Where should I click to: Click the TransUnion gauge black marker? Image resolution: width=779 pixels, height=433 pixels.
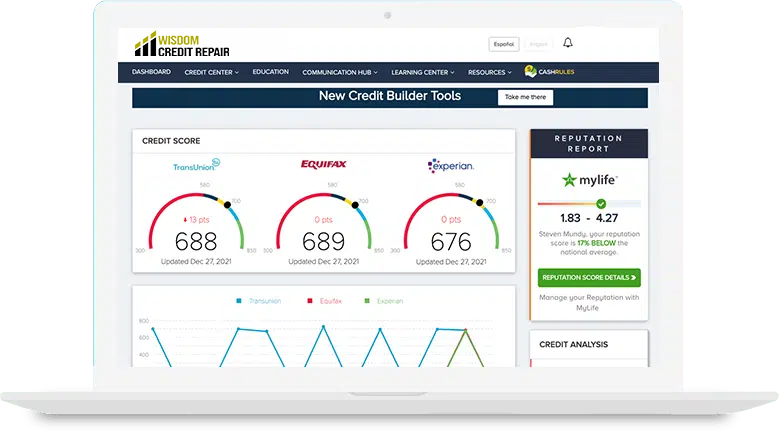point(227,205)
